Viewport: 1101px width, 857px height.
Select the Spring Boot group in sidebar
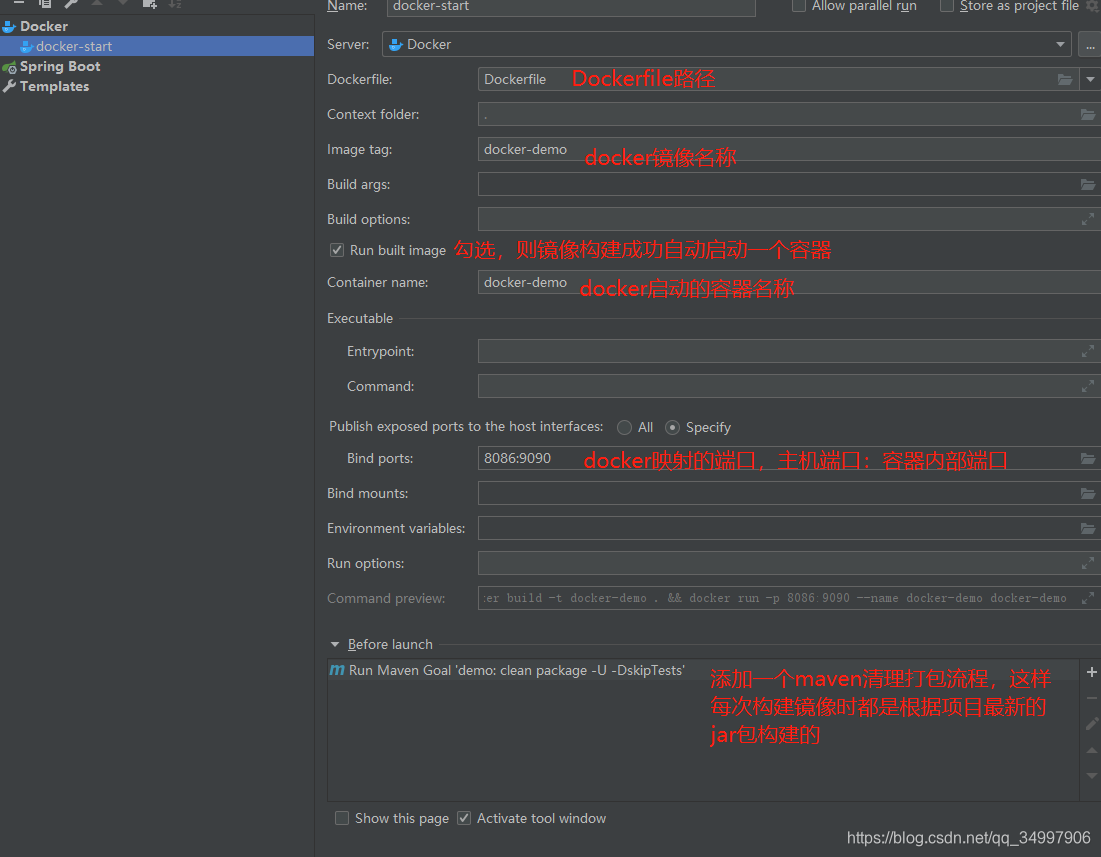[58, 66]
